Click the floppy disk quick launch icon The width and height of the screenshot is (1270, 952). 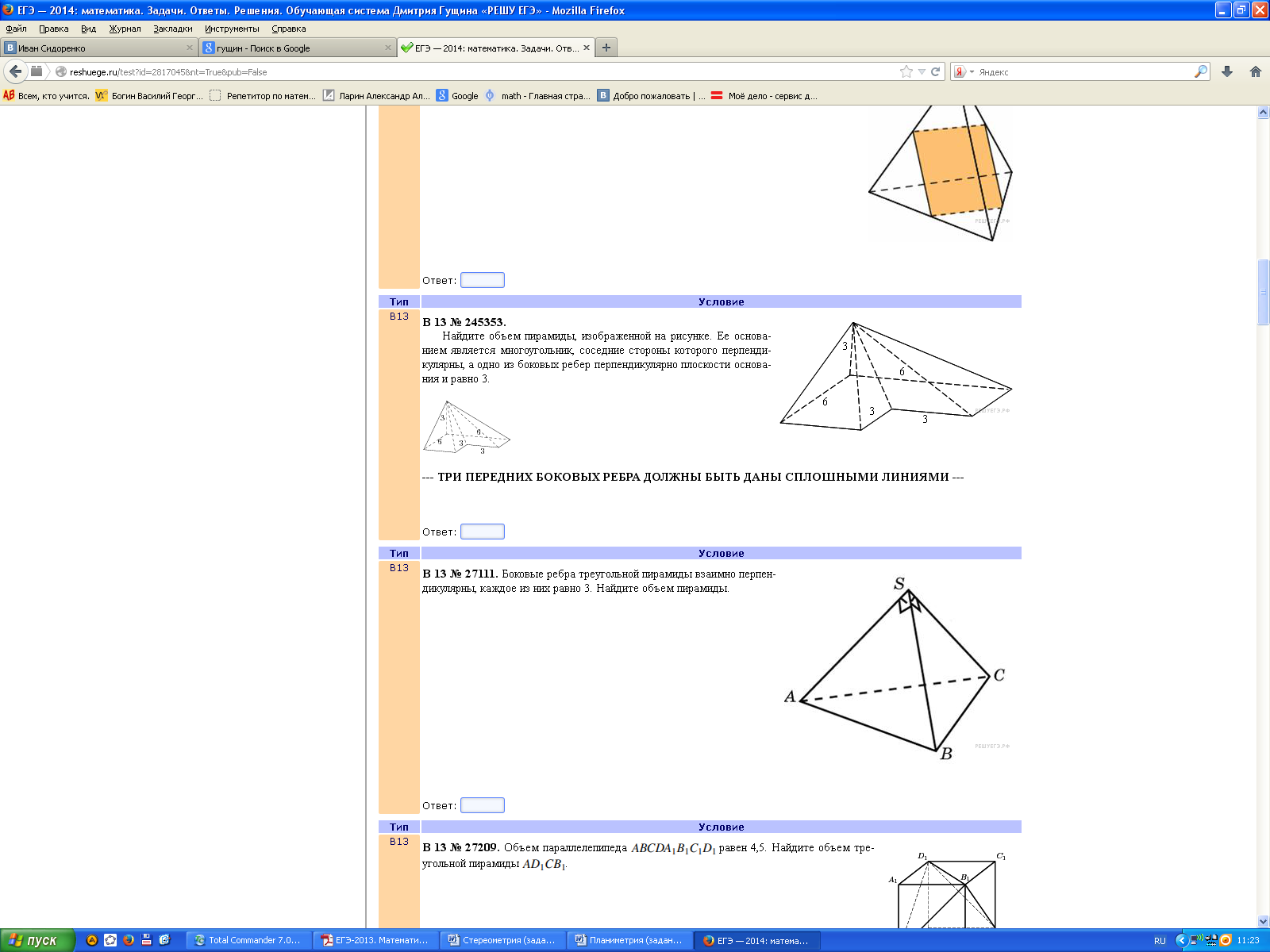coord(146,940)
